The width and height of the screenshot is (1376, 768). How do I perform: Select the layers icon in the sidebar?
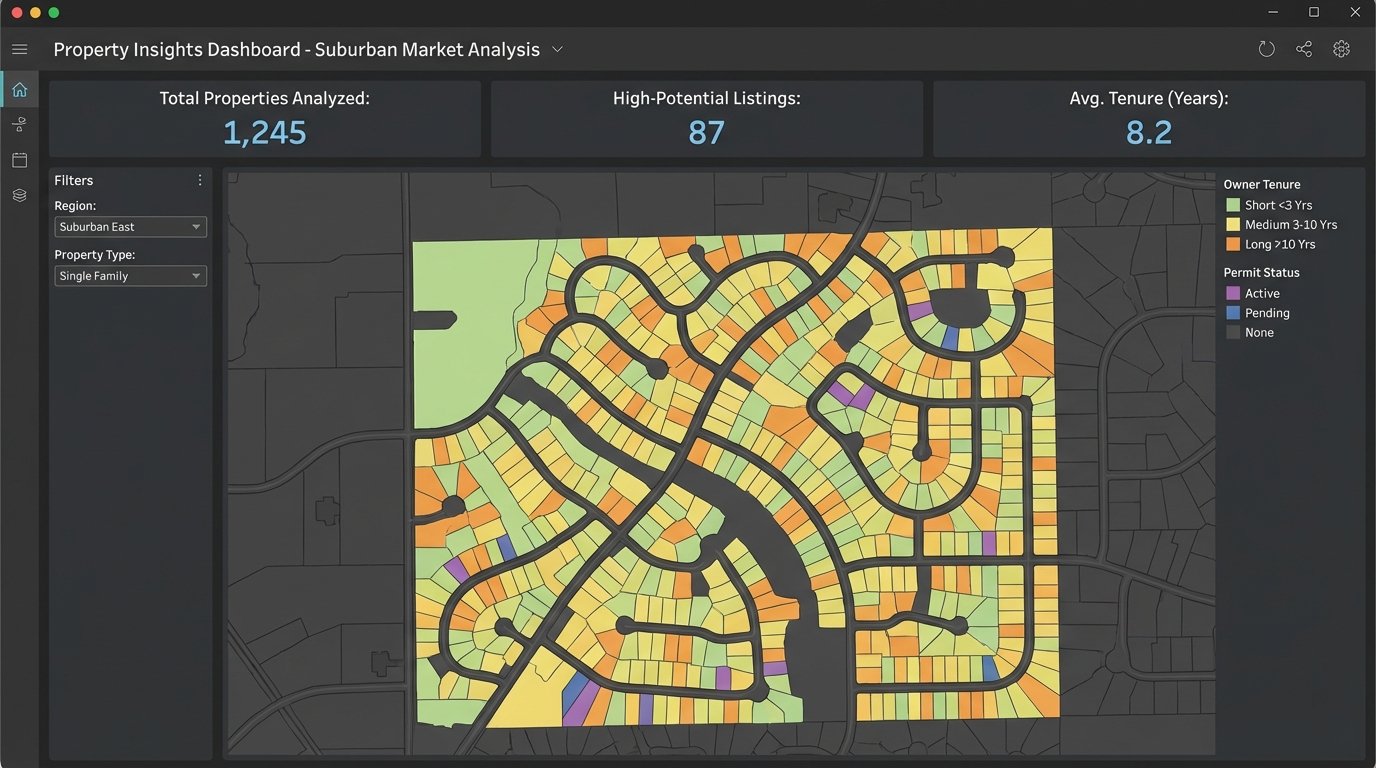point(19,194)
